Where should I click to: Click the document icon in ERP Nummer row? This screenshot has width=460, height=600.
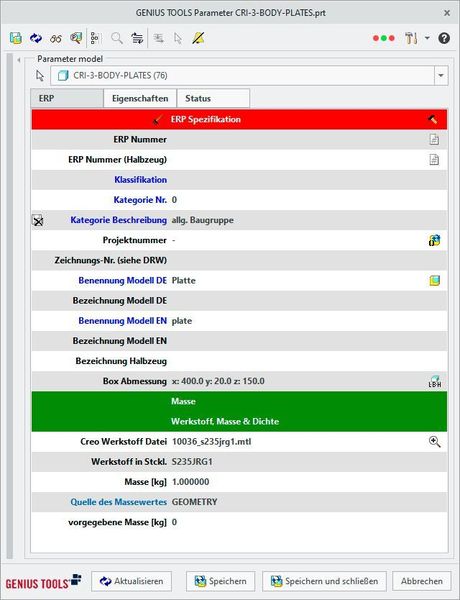click(434, 139)
